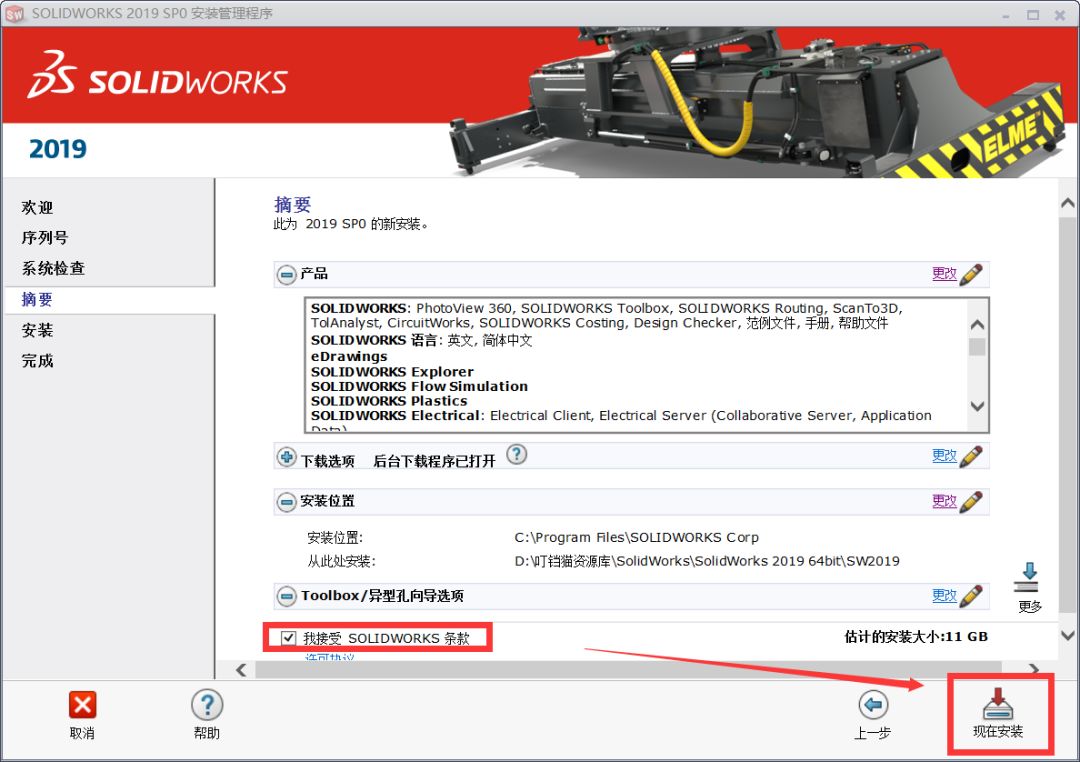
Task: Click horizontal scrollbar left arrow
Action: tap(241, 670)
